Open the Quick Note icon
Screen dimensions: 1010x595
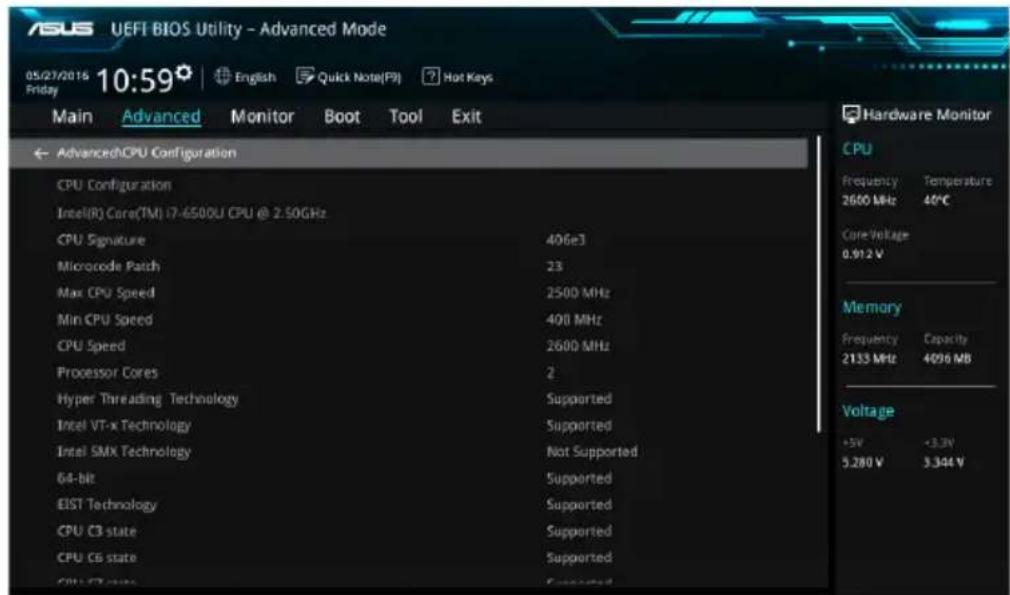point(304,77)
